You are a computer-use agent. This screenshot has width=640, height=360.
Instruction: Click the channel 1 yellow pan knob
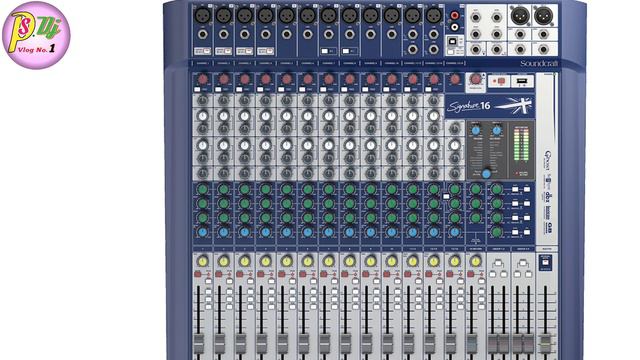[x=202, y=261]
